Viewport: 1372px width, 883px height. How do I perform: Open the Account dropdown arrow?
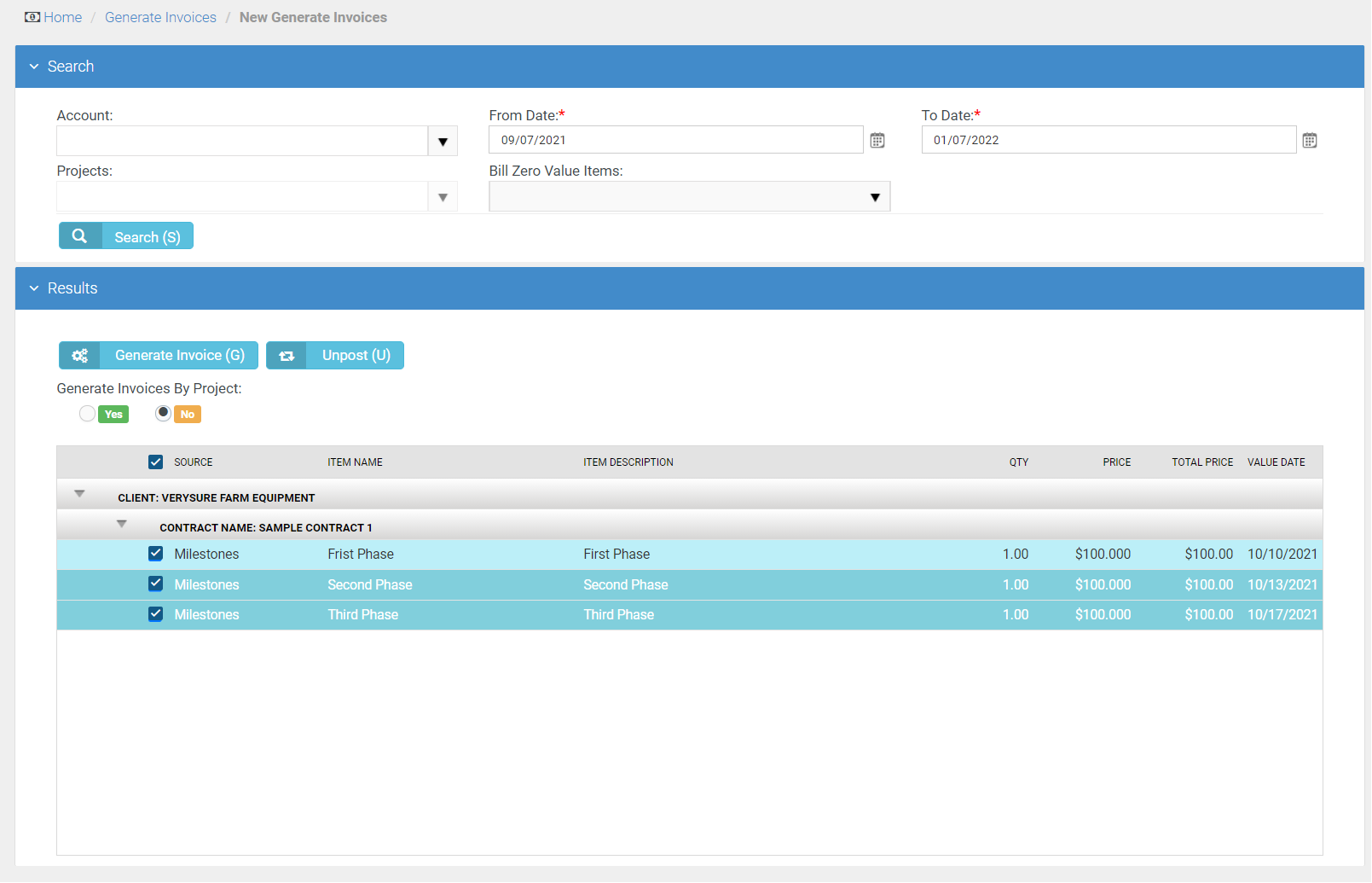[x=443, y=142]
